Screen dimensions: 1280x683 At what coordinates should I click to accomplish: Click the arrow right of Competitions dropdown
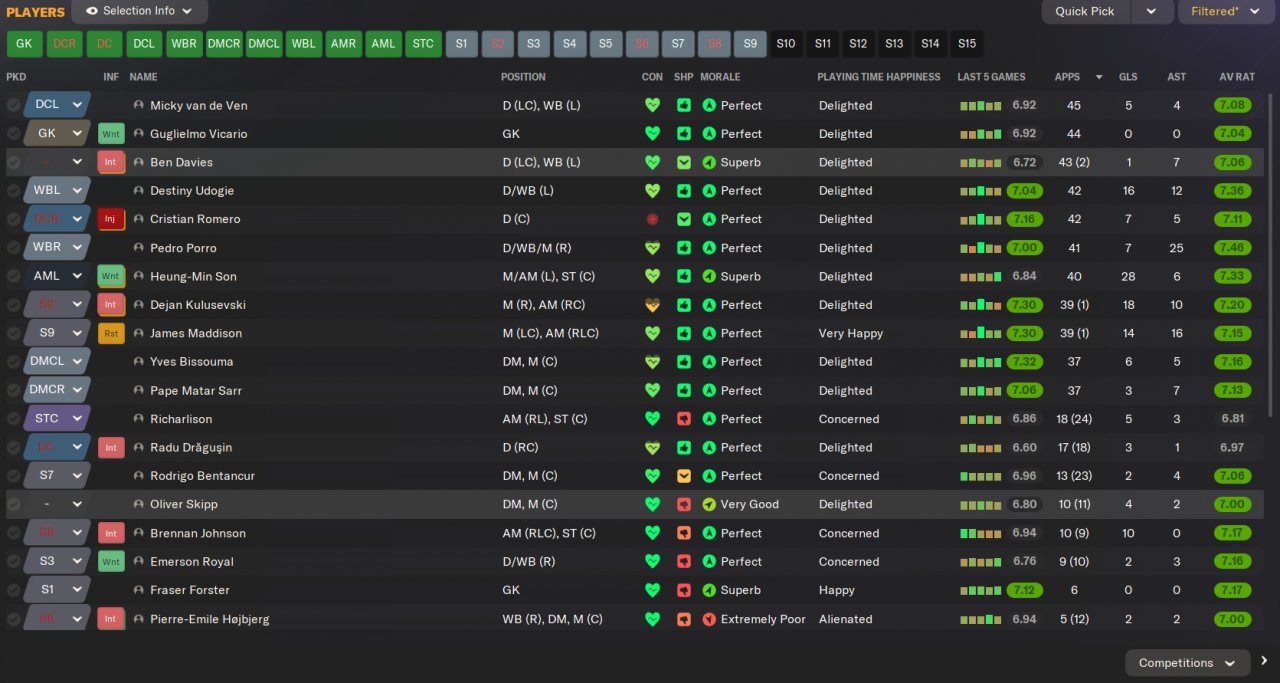(x=1265, y=661)
